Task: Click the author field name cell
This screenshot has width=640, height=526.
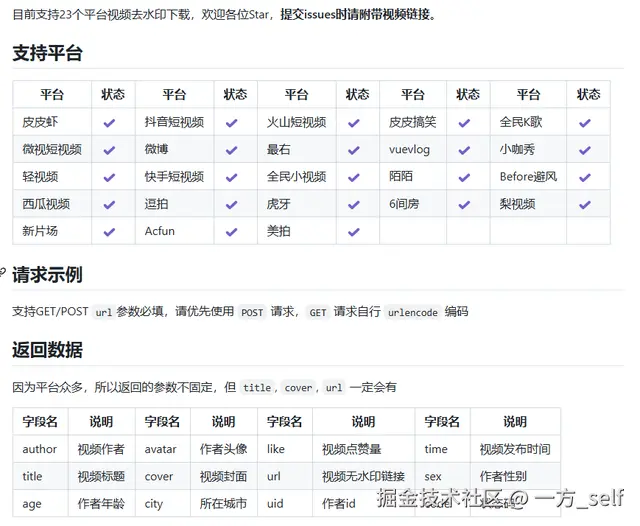Action: tap(40, 449)
